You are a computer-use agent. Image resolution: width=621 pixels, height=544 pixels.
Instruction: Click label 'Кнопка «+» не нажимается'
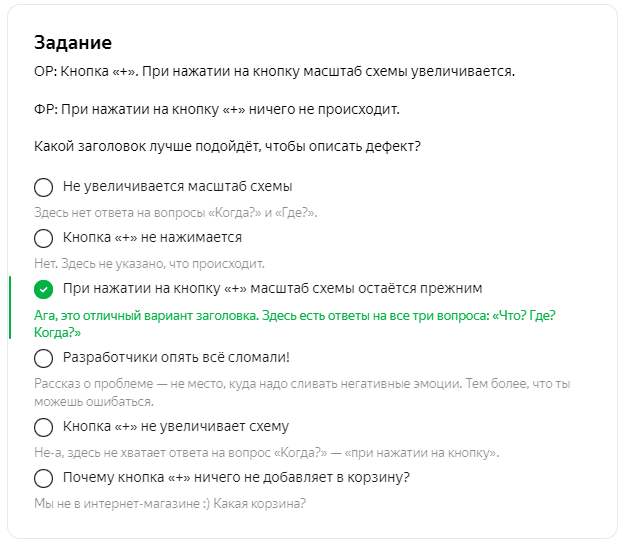(152, 238)
